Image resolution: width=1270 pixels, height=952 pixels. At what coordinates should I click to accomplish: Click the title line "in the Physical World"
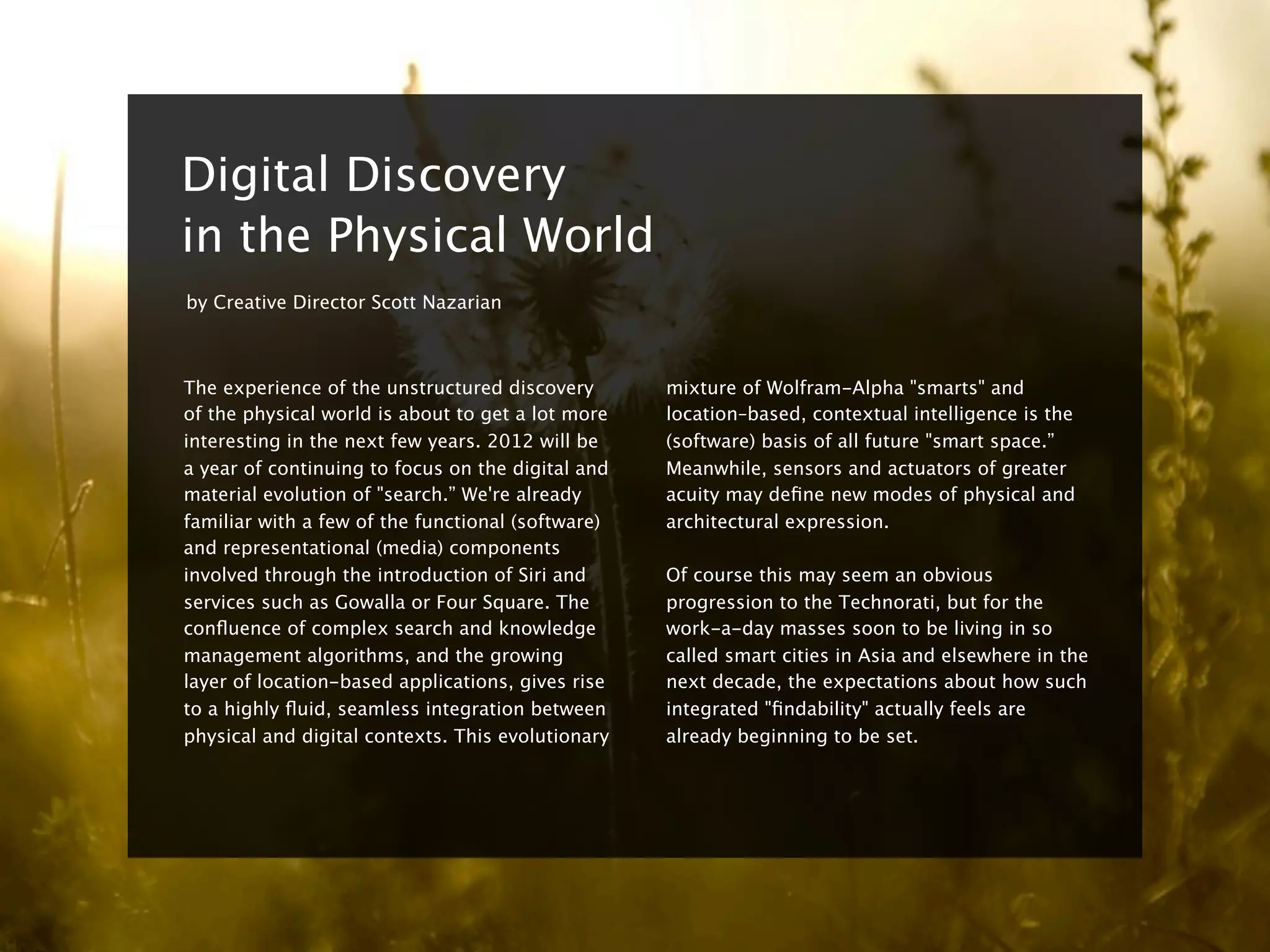coord(418,236)
